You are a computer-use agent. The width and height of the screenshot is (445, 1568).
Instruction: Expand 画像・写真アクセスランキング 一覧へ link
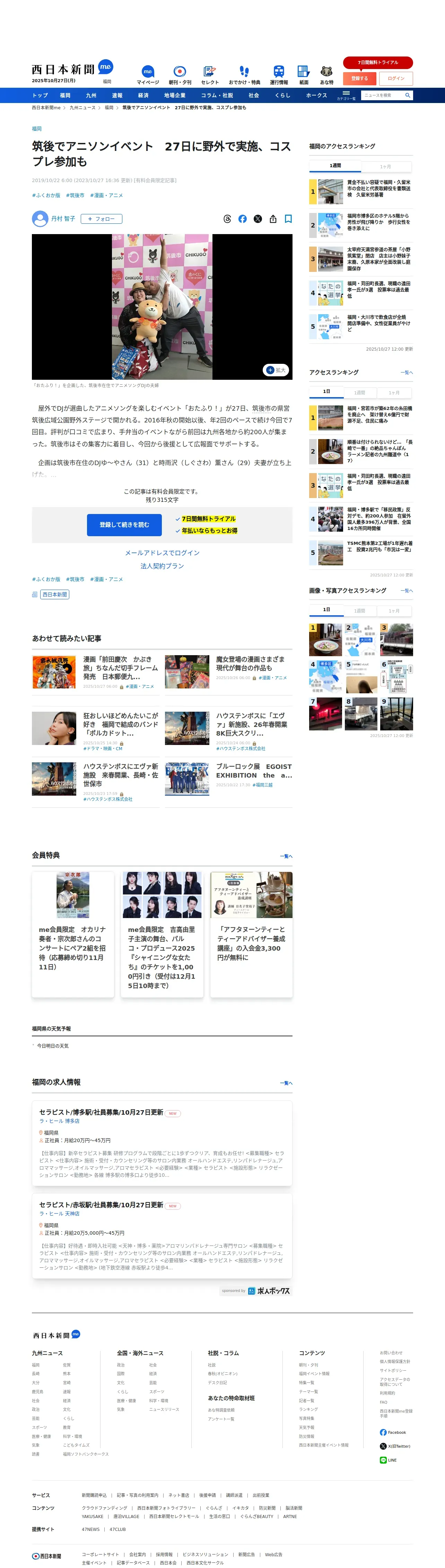pyautogui.click(x=407, y=590)
